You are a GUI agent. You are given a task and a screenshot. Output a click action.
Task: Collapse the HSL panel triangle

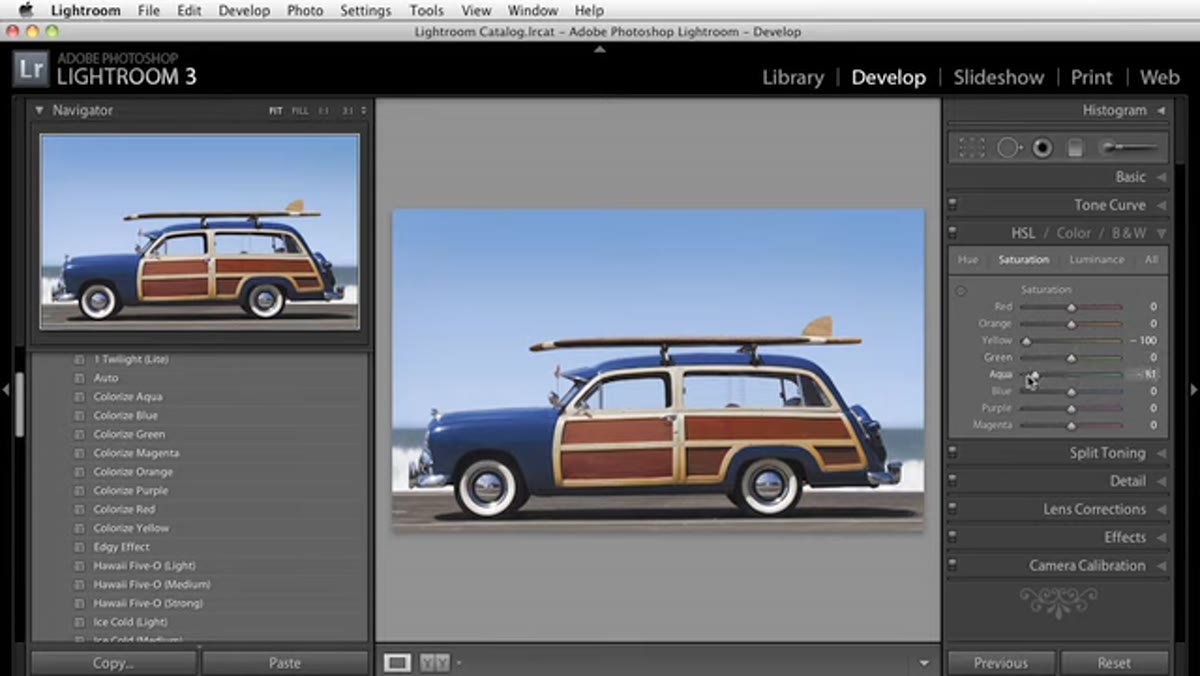click(x=1161, y=233)
